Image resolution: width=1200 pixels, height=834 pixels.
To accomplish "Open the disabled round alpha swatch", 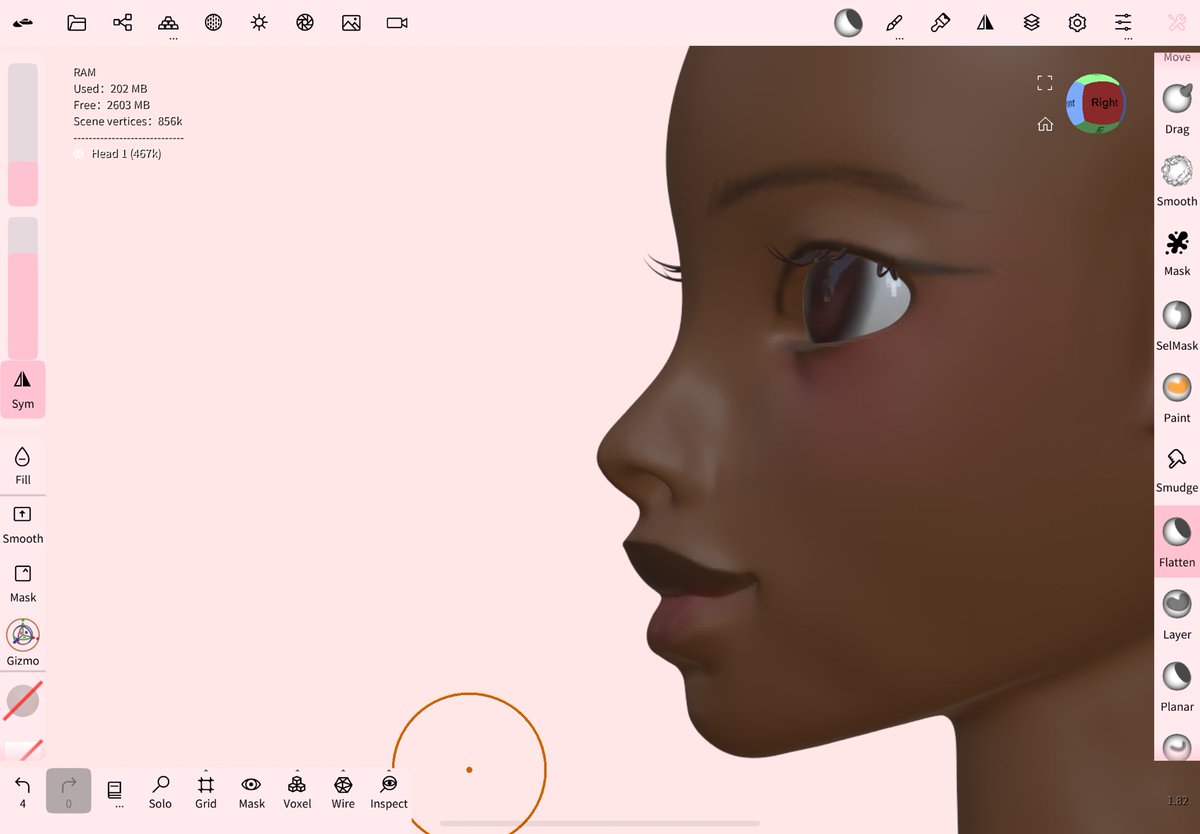I will 23,701.
